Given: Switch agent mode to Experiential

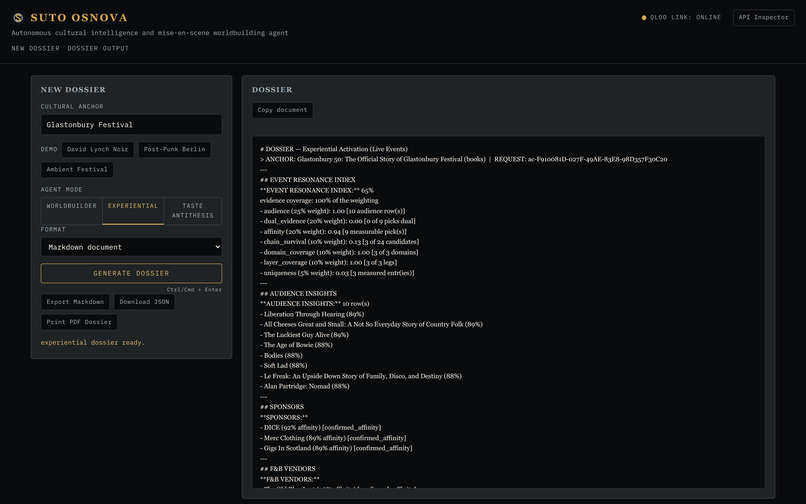Looking at the screenshot, I should [133, 210].
